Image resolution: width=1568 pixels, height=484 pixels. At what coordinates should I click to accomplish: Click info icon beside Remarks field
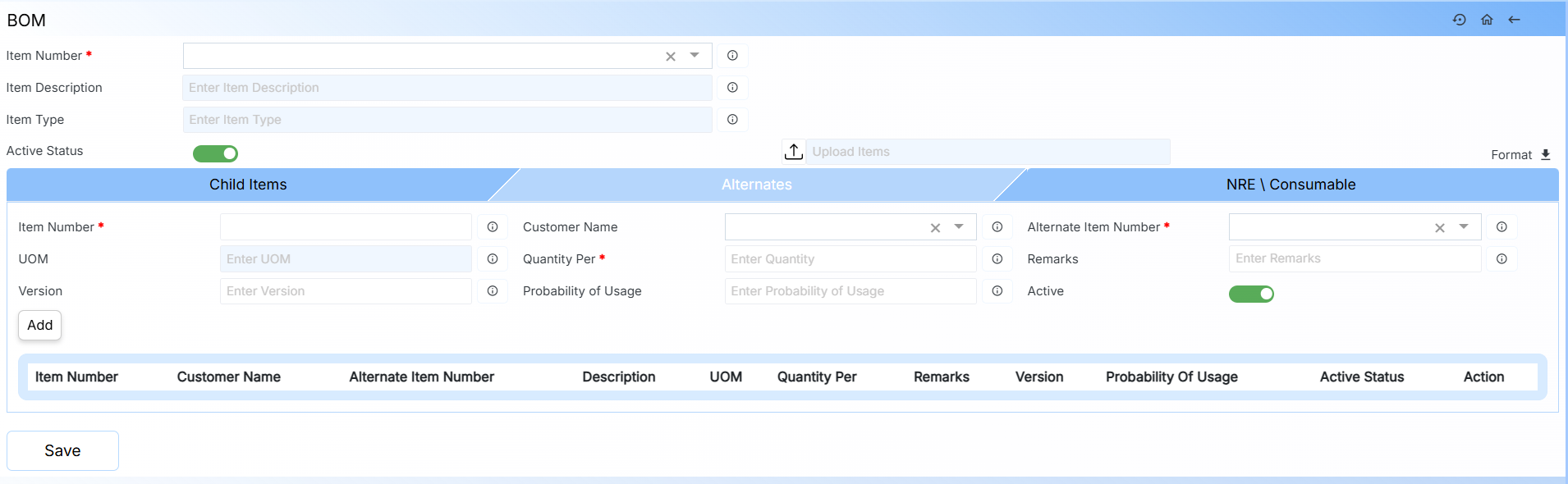1502,259
